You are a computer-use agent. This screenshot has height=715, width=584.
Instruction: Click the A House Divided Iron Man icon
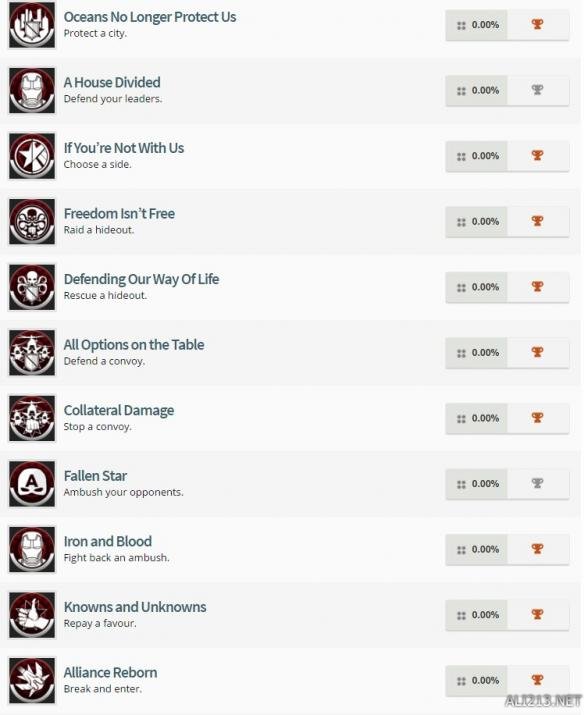(x=32, y=90)
